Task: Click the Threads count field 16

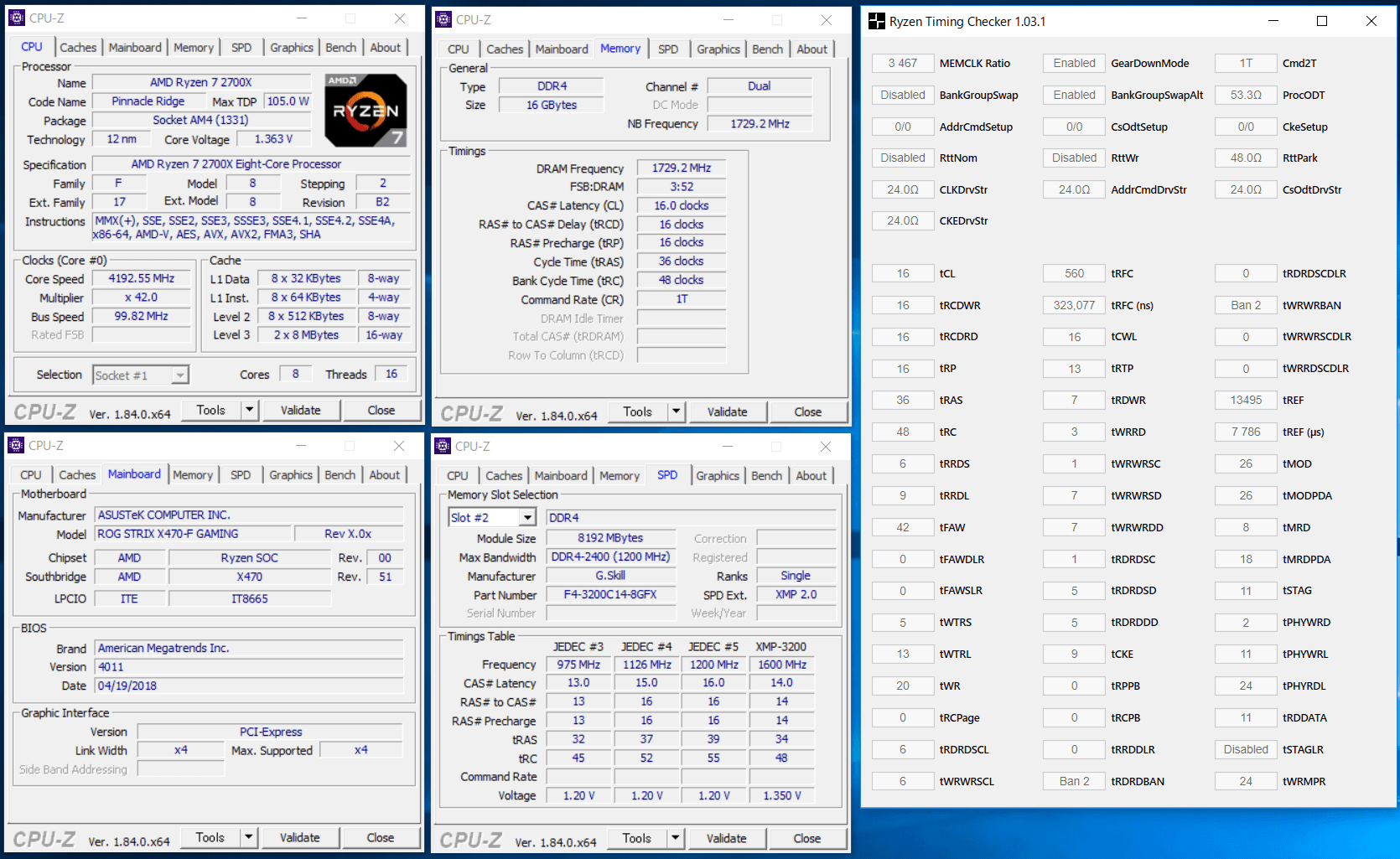Action: (391, 374)
